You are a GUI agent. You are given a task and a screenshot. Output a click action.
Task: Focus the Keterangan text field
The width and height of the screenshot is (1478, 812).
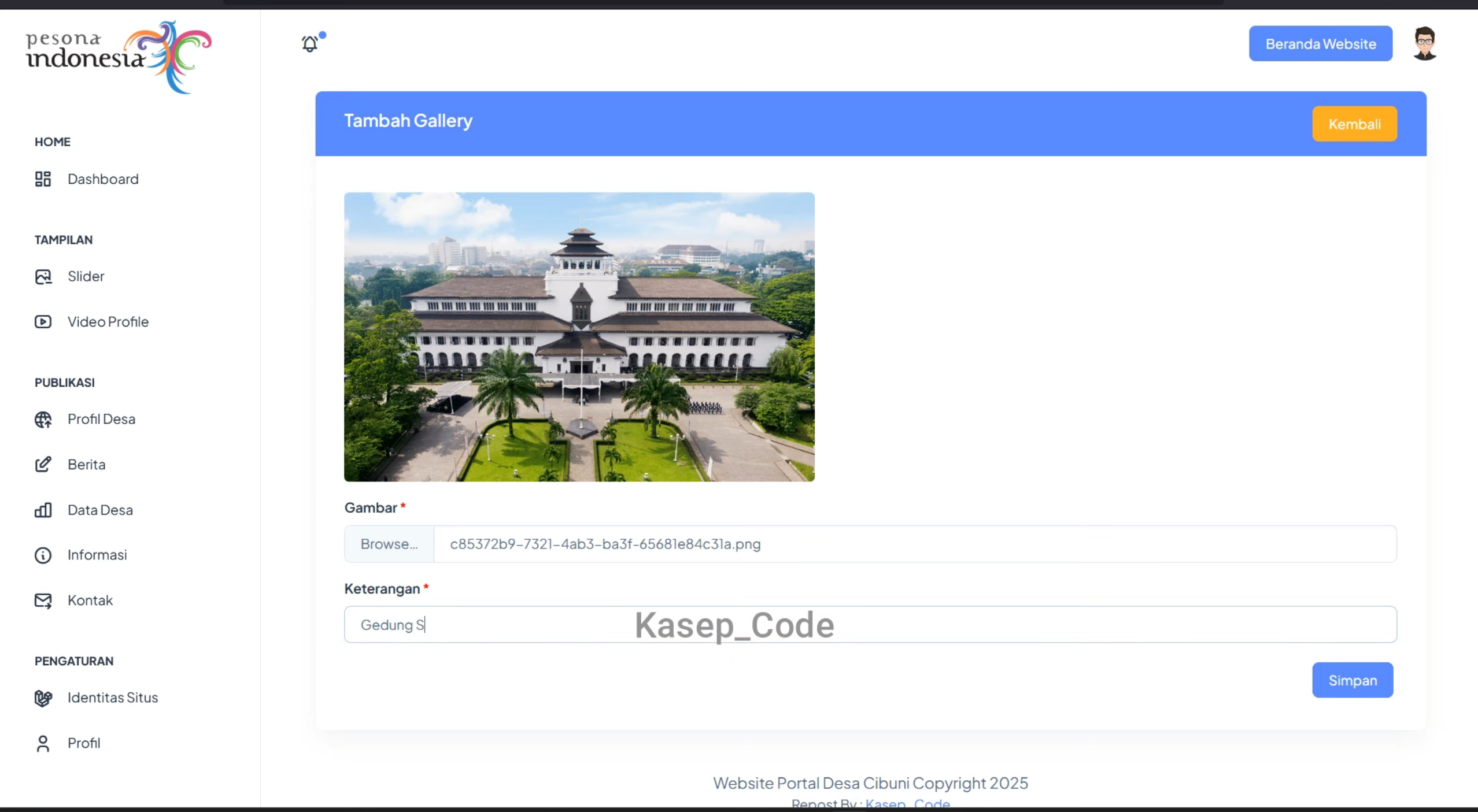(x=870, y=625)
